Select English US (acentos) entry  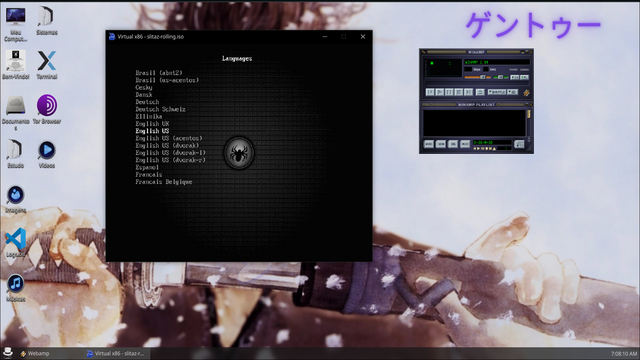pos(169,138)
